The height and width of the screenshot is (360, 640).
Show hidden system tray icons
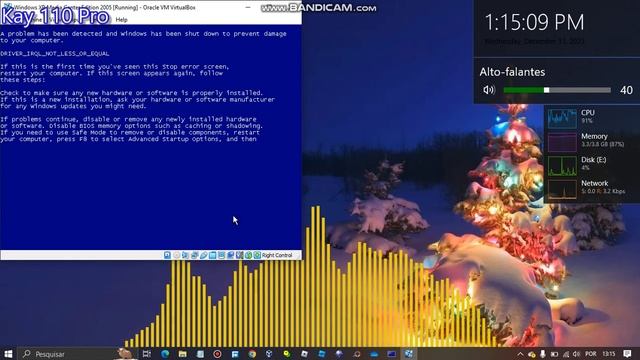tap(520, 354)
